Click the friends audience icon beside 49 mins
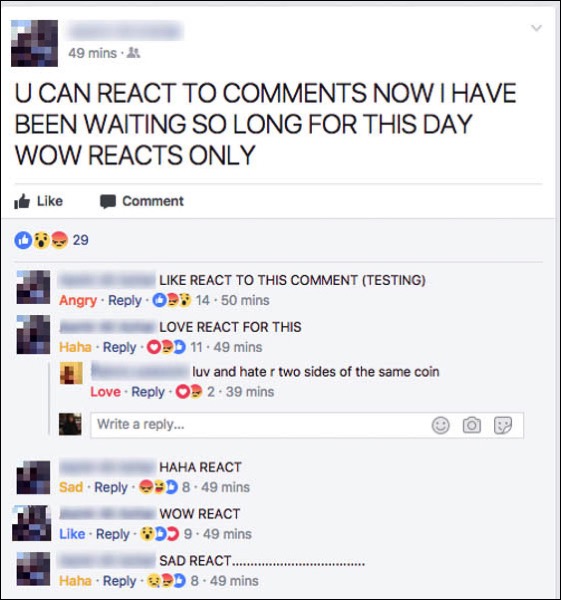The image size is (561, 600). coord(134,52)
